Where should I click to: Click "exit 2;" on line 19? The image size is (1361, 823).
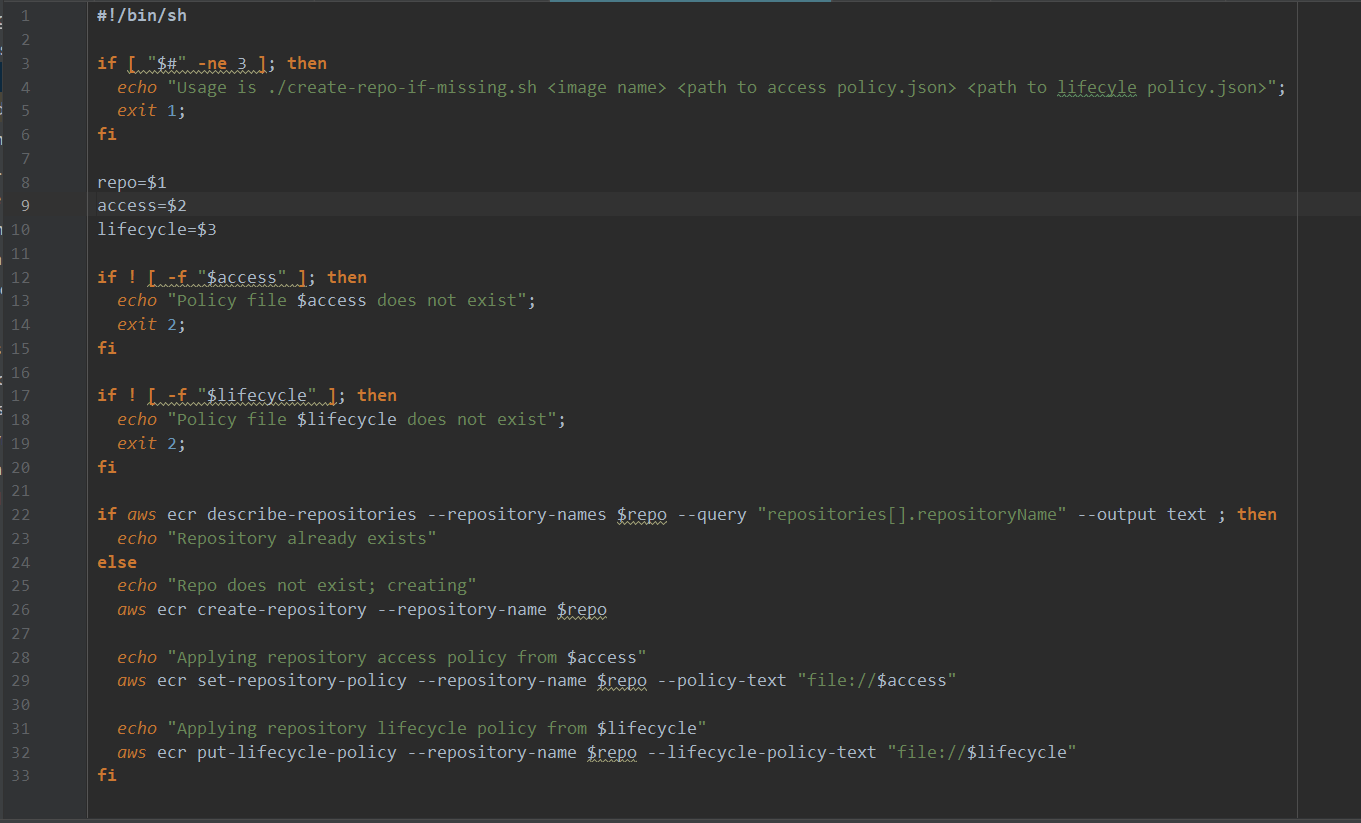pos(152,444)
